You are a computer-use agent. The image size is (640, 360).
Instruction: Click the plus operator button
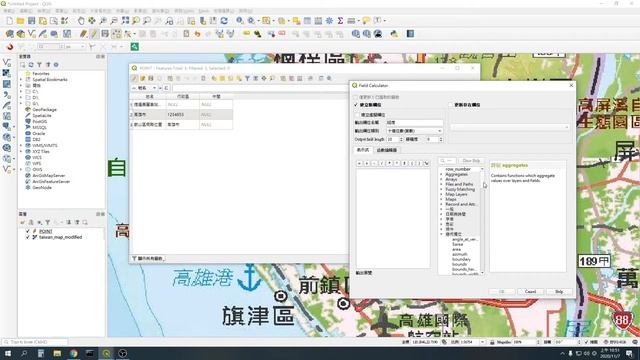point(367,163)
